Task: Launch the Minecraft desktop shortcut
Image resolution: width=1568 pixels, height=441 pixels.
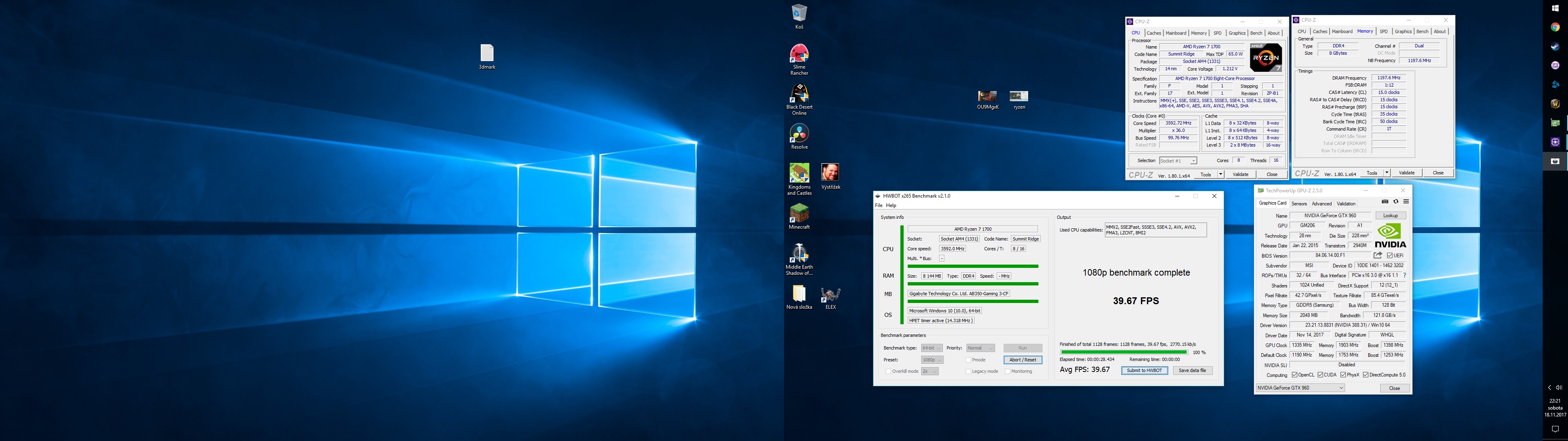Action: (799, 216)
